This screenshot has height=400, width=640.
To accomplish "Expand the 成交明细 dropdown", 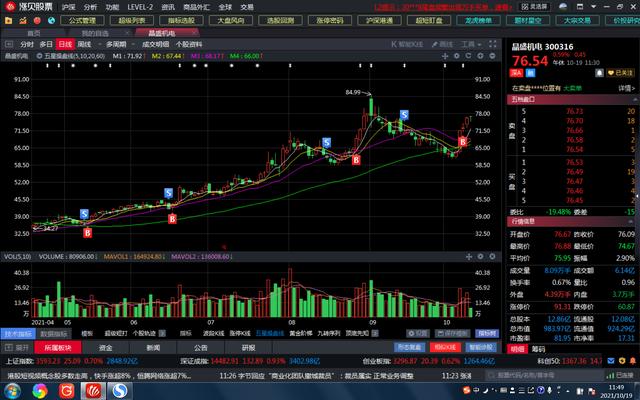I will click(156, 44).
